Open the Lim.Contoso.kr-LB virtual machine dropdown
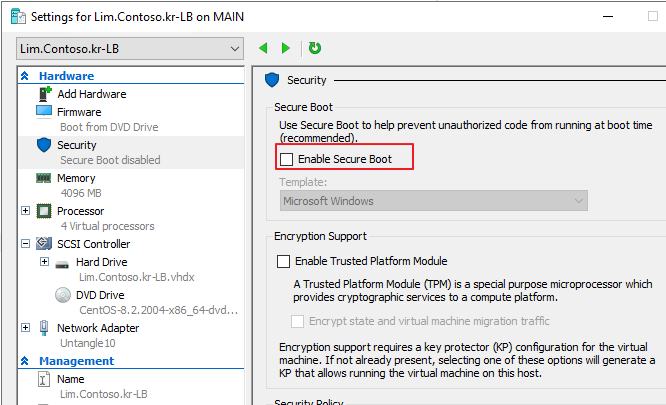This screenshot has height=405, width=666. pyautogui.click(x=130, y=49)
